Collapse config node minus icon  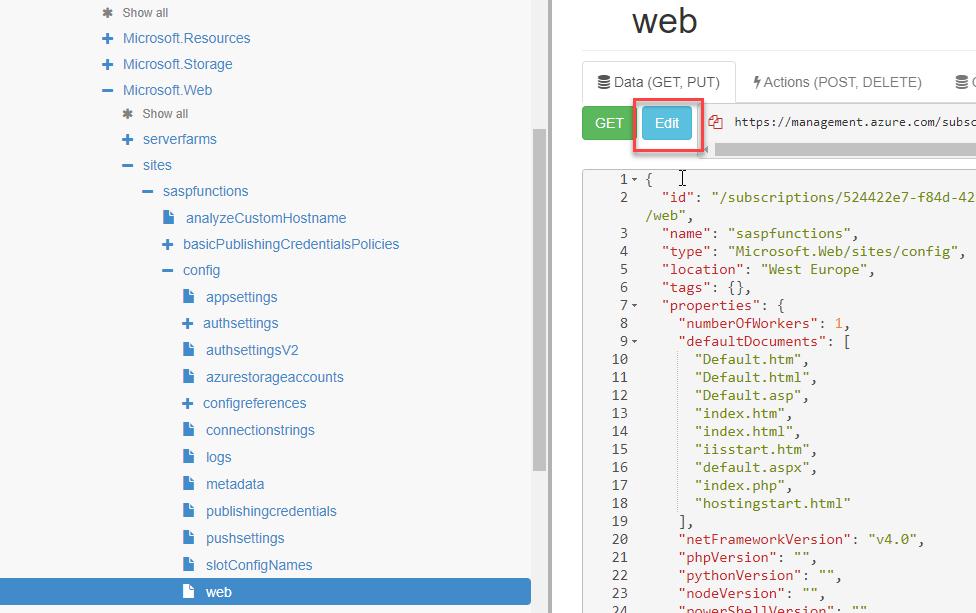point(167,271)
